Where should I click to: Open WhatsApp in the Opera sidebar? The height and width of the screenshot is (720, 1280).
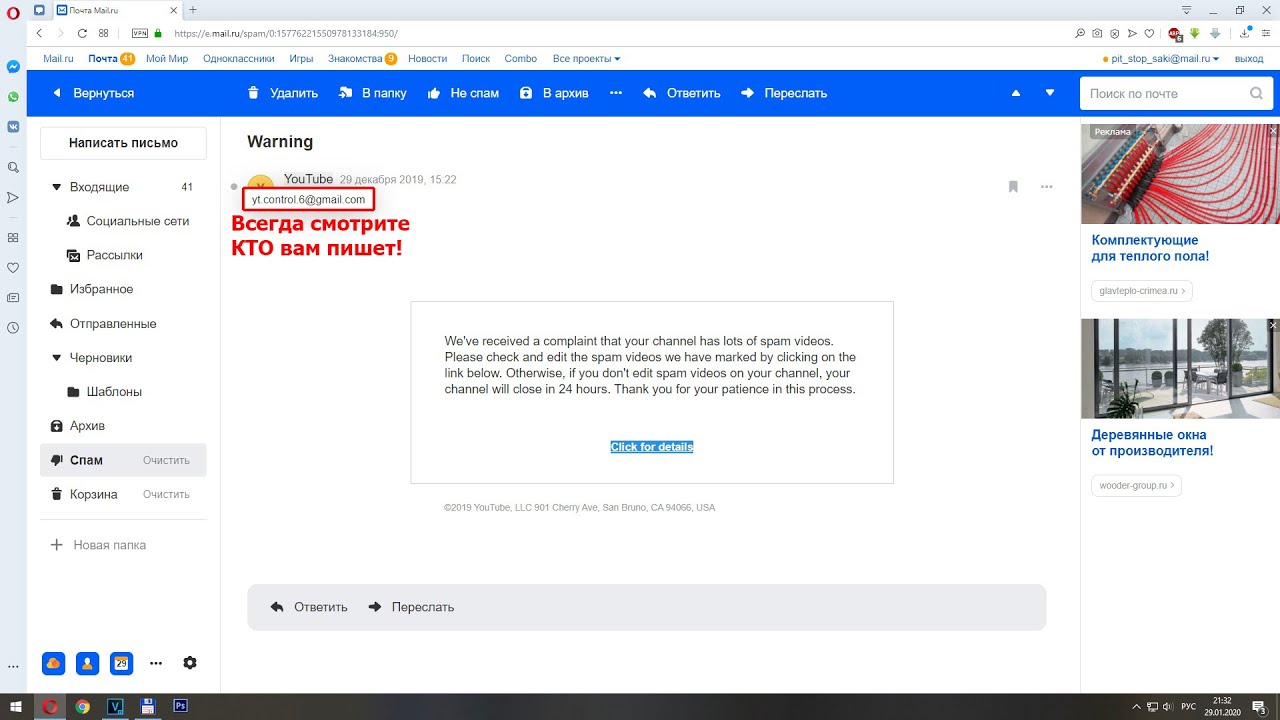pos(13,97)
